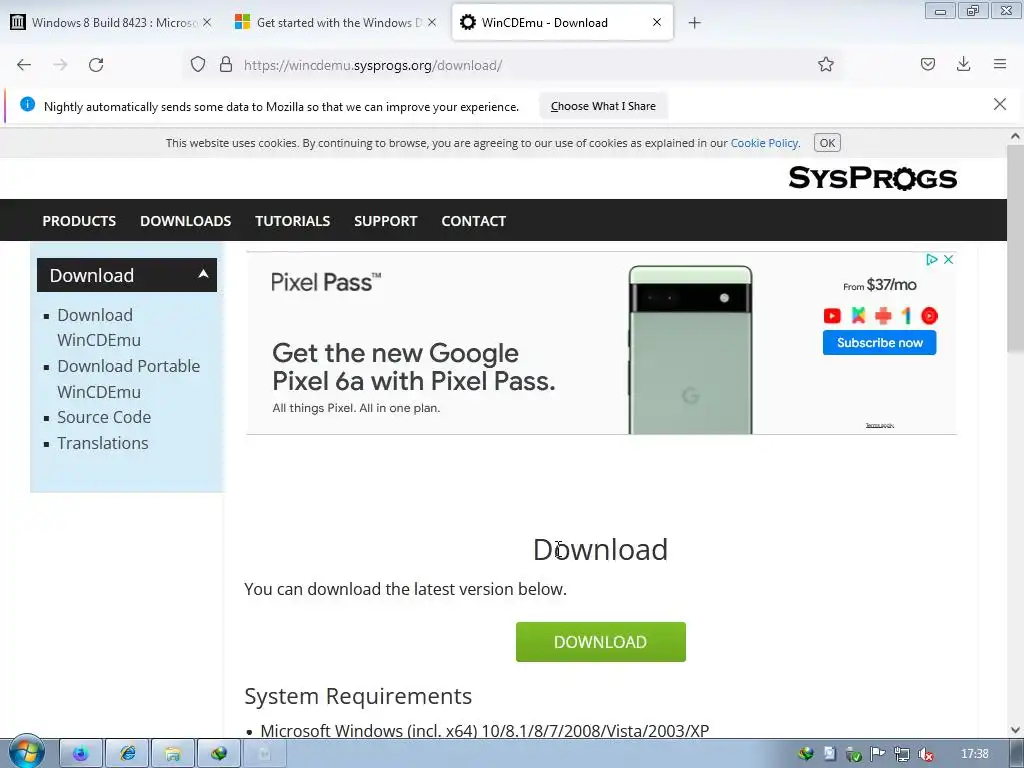The width and height of the screenshot is (1024, 768).
Task: Open the TUTORIALS menu
Action: (293, 221)
